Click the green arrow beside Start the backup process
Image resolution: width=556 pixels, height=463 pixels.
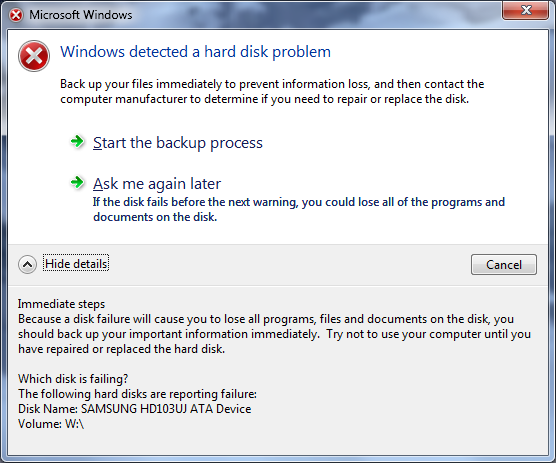(77, 142)
